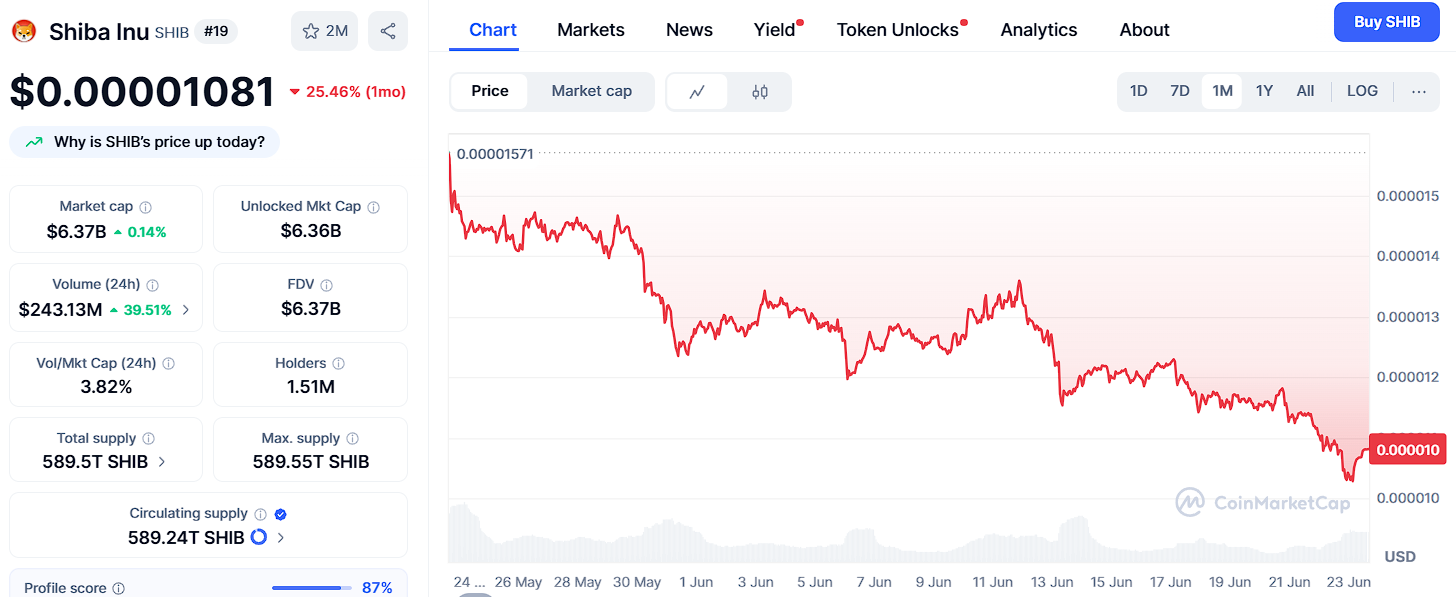Click the USD currency label
The width and height of the screenshot is (1456, 597).
point(1400,556)
